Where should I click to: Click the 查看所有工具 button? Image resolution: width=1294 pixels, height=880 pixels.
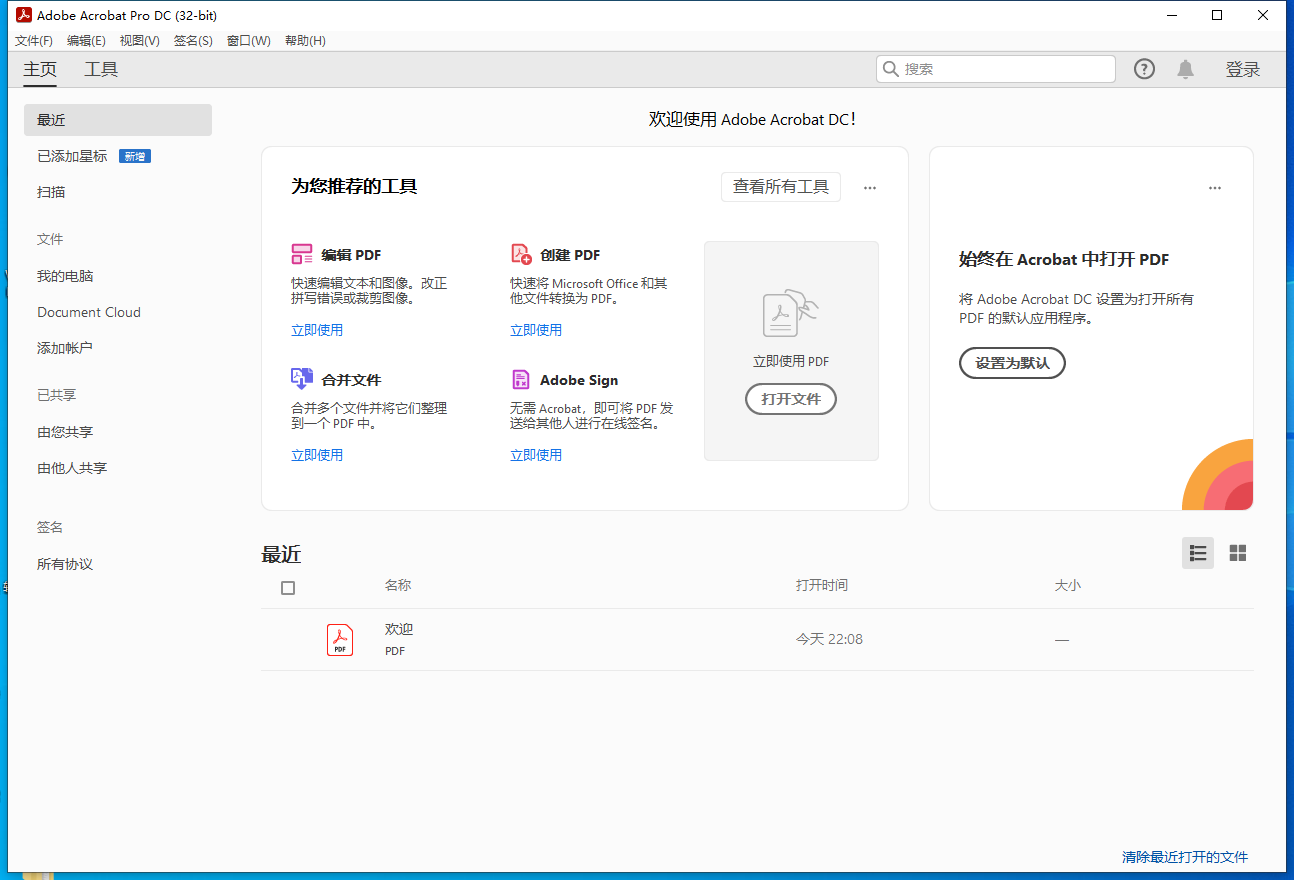tap(781, 187)
